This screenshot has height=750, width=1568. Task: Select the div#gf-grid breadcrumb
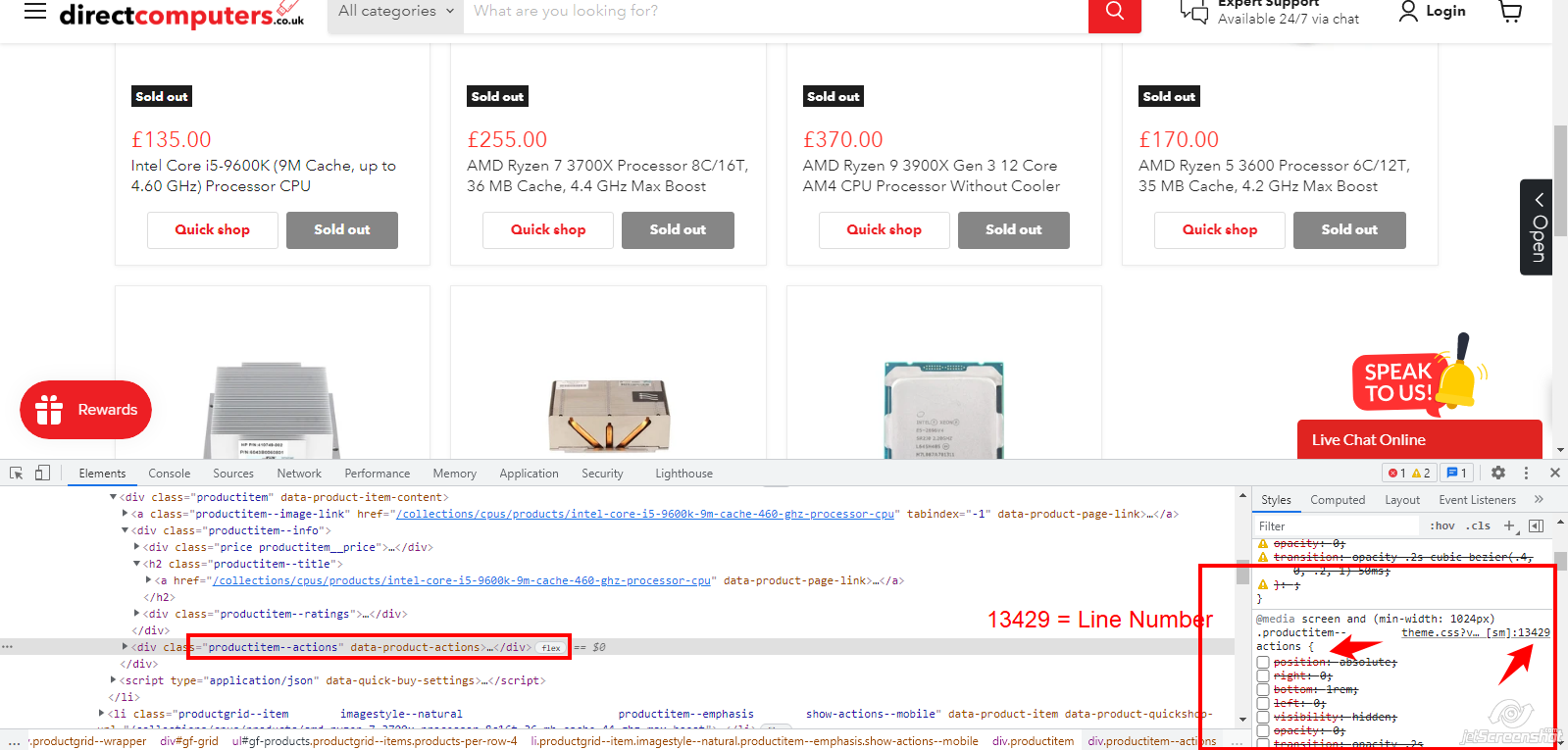point(189,741)
